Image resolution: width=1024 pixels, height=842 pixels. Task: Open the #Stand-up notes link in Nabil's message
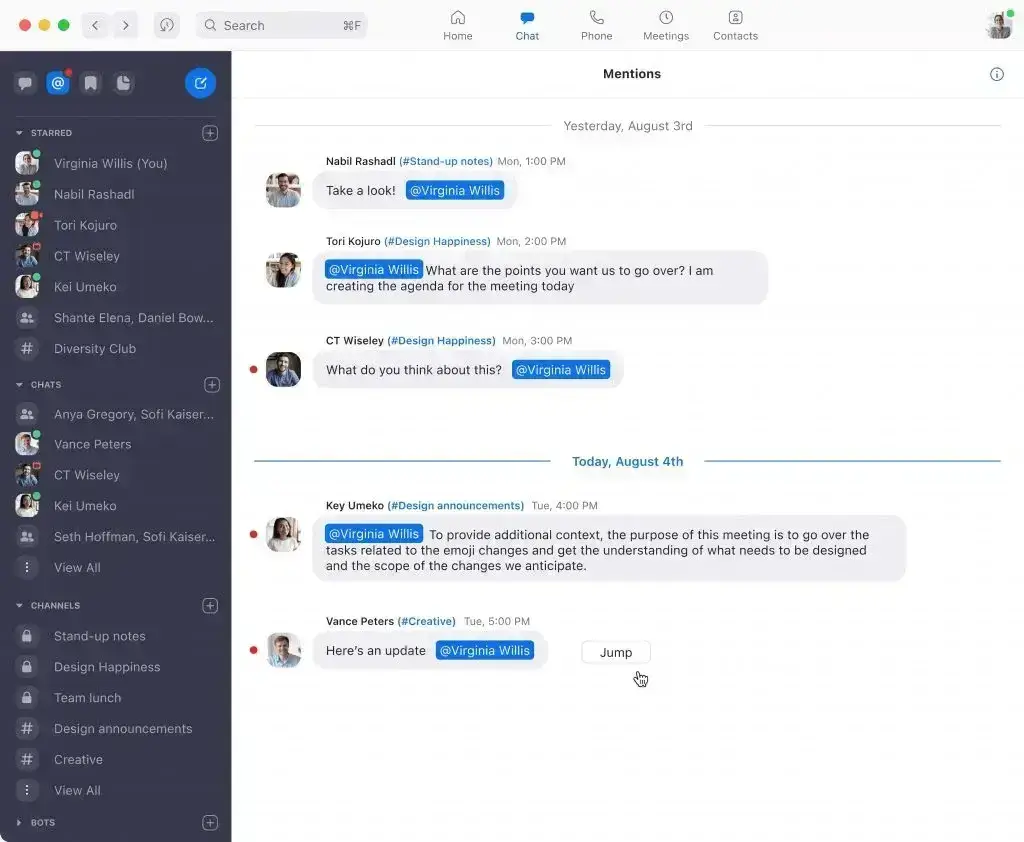(x=446, y=161)
